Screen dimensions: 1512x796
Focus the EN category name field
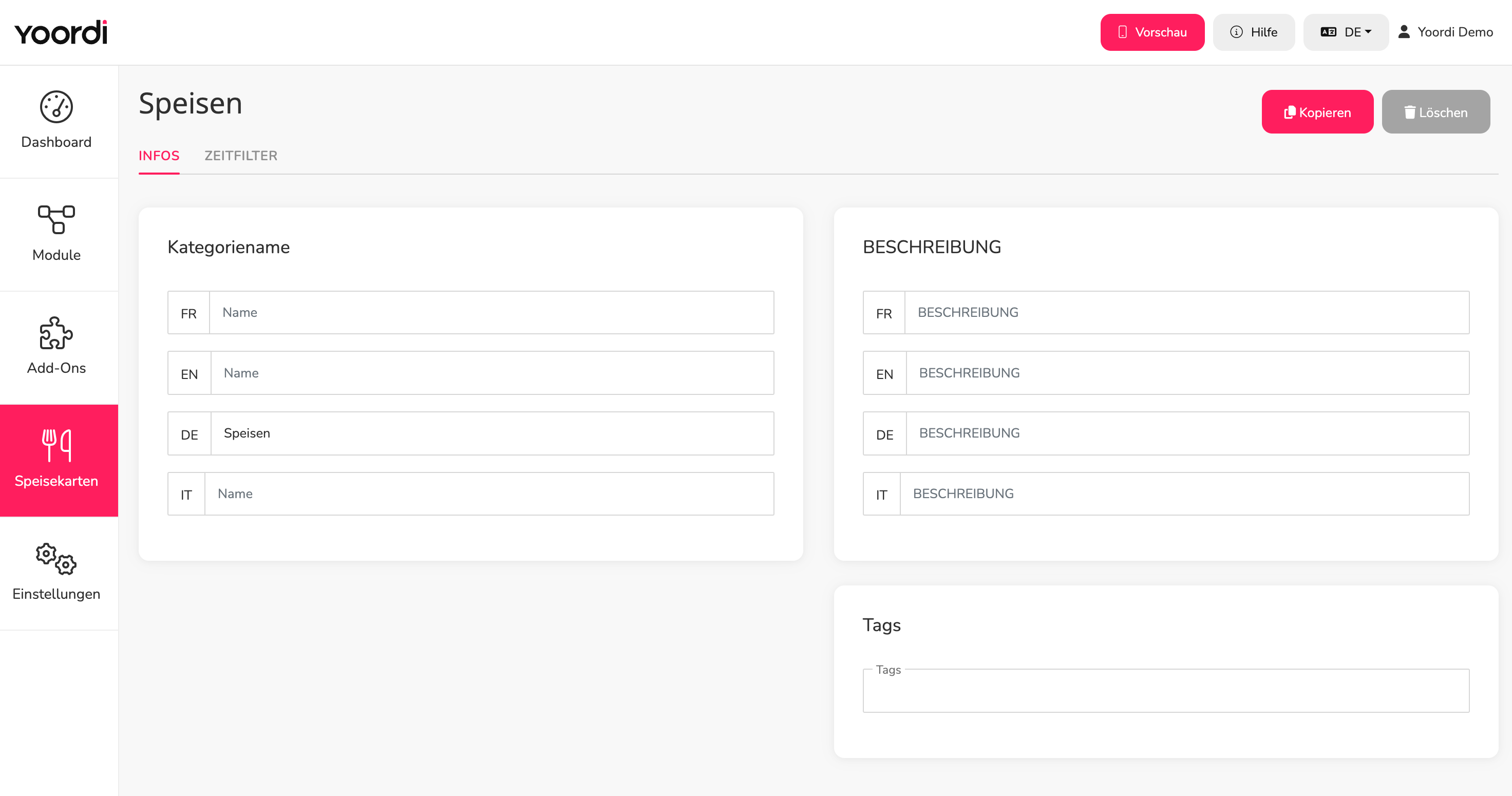click(493, 373)
